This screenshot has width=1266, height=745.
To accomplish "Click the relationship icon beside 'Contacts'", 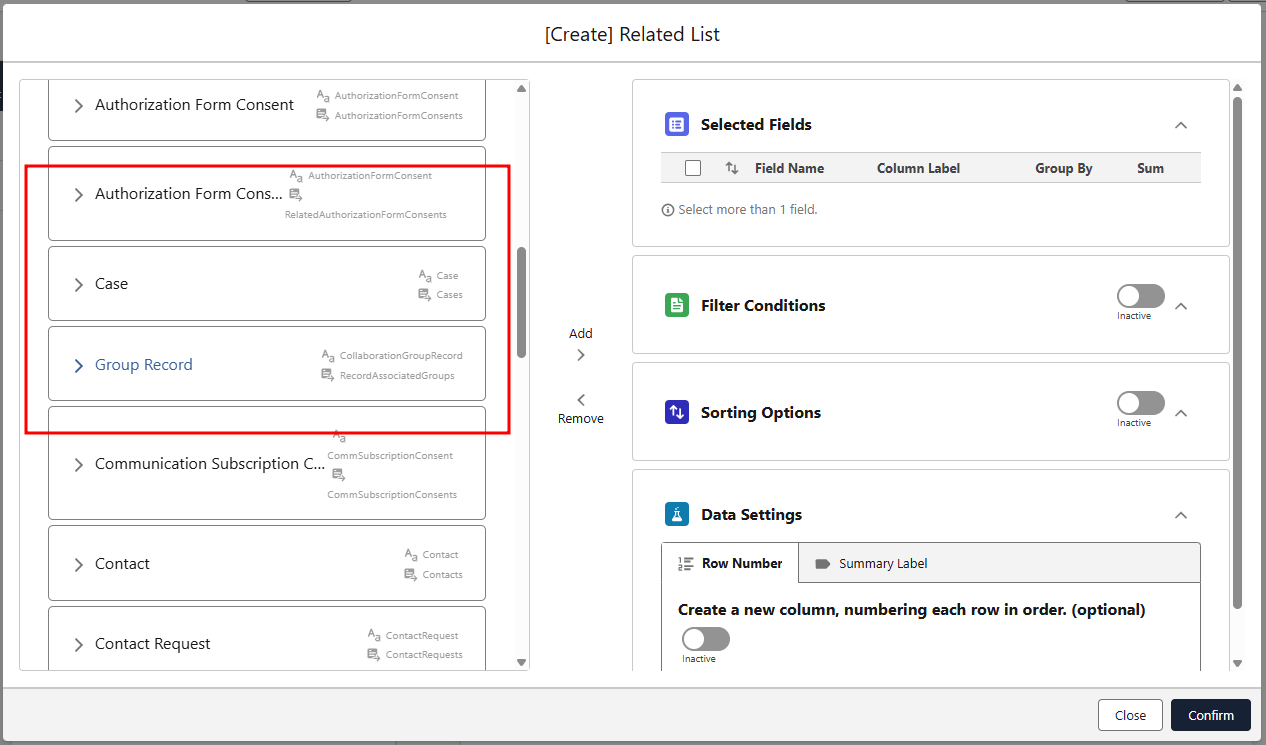I will click(411, 575).
